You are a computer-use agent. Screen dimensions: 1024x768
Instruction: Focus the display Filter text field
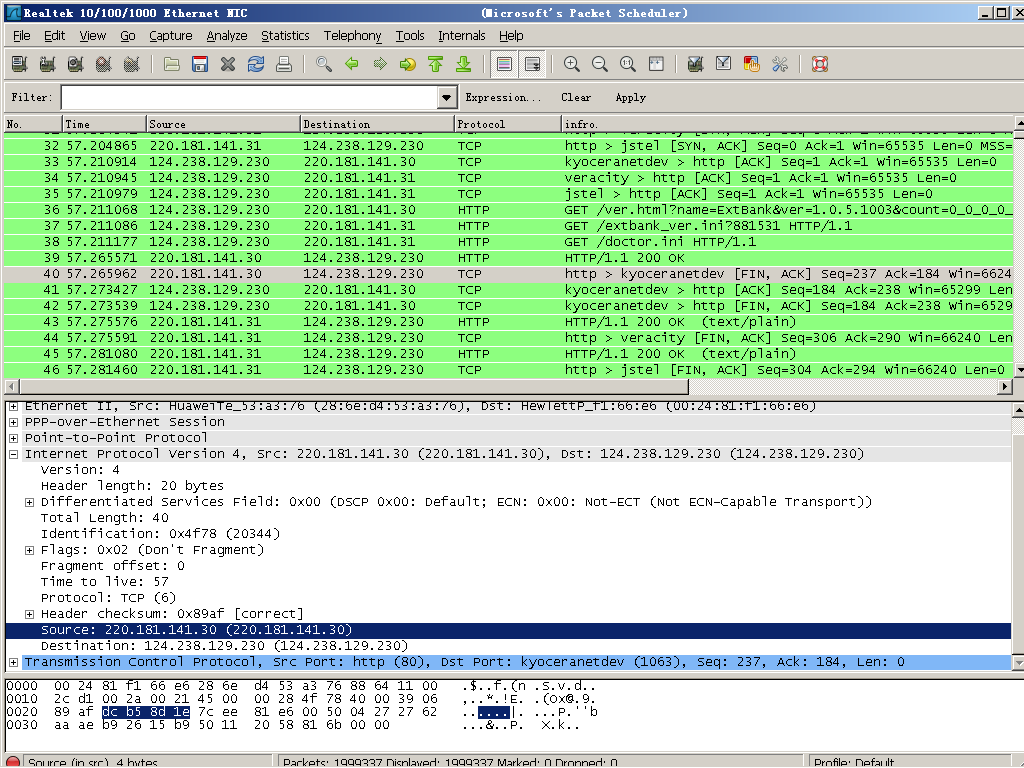pyautogui.click(x=249, y=97)
